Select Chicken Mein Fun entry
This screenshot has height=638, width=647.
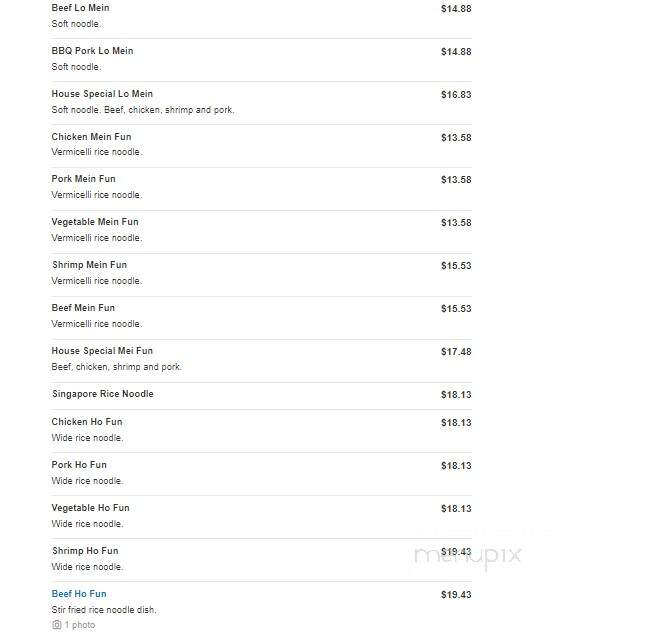pos(91,137)
